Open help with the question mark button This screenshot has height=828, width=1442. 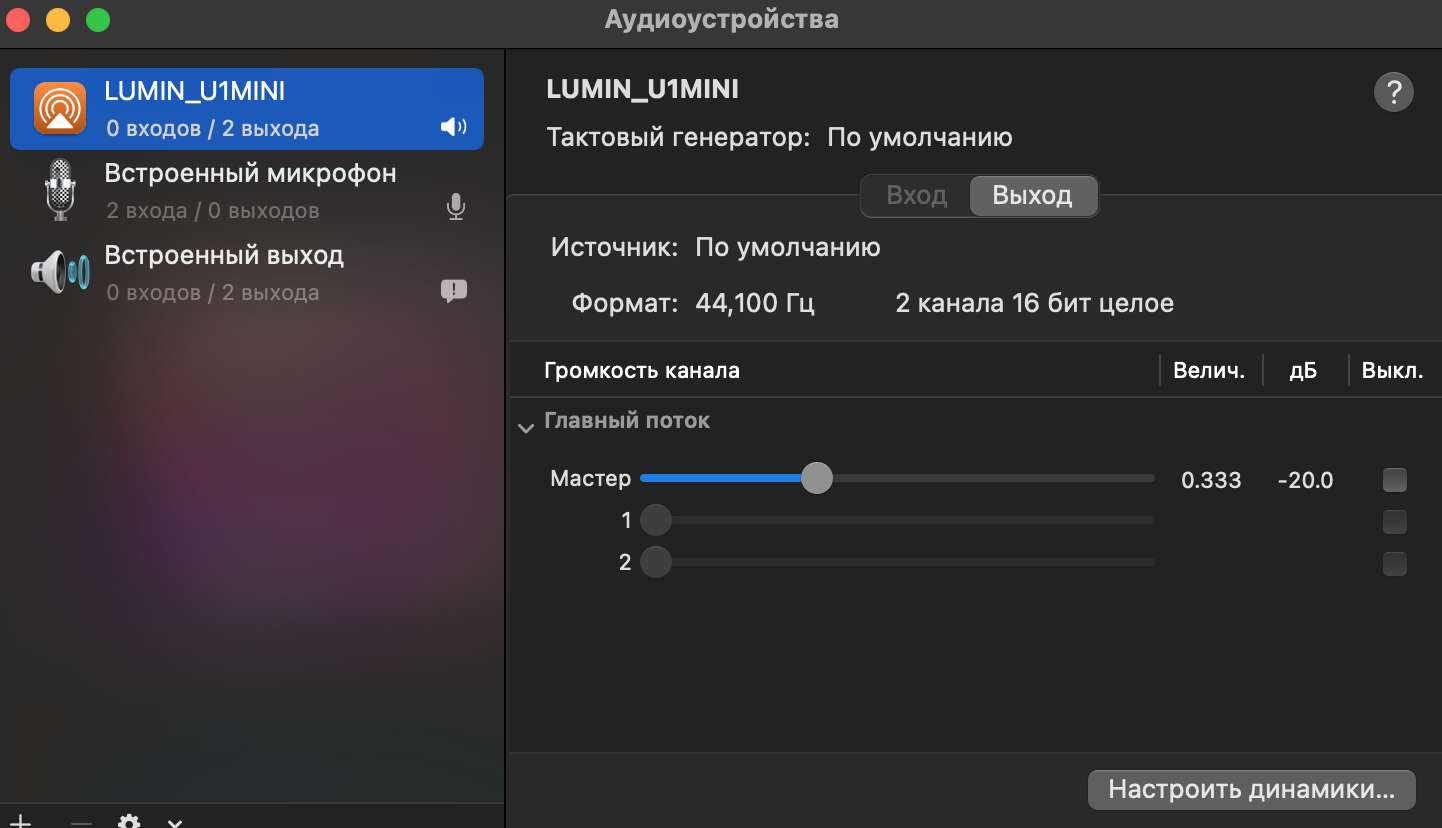tap(1394, 93)
